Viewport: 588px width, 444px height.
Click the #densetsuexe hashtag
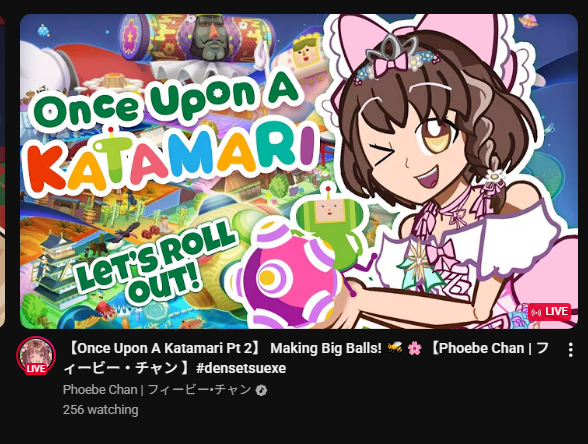coord(241,368)
